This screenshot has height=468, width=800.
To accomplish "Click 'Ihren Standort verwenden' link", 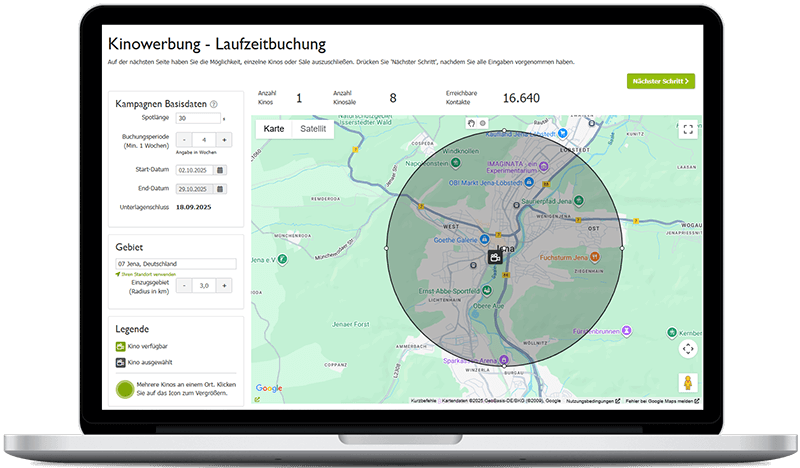I will coord(148,275).
